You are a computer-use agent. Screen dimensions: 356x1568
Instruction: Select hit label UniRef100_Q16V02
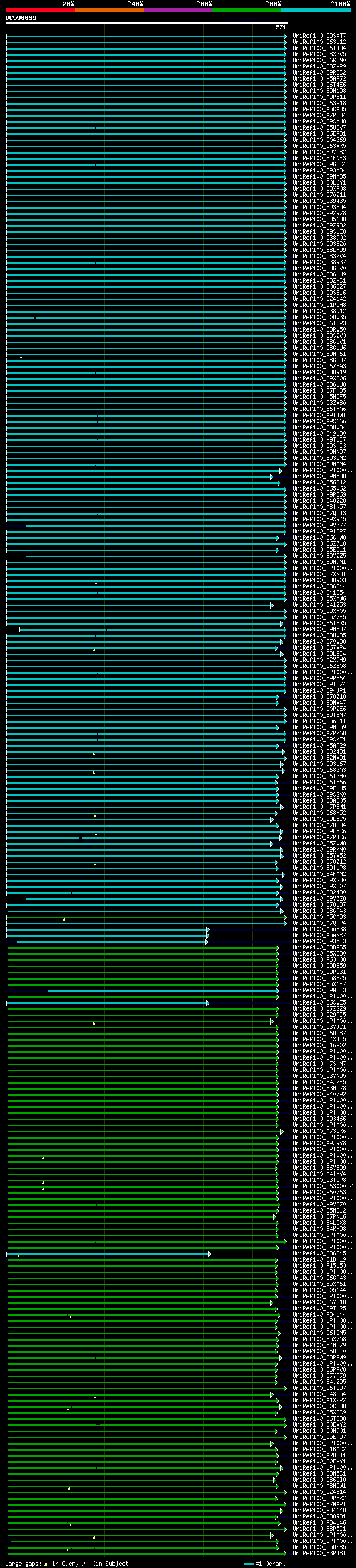point(319,1046)
